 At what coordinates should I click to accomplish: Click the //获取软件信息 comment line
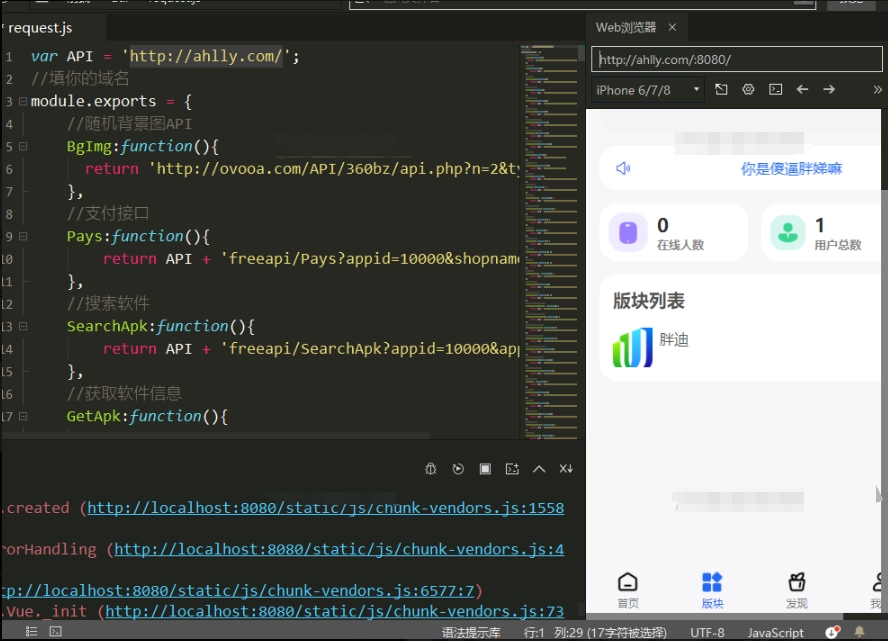pyautogui.click(x=124, y=394)
